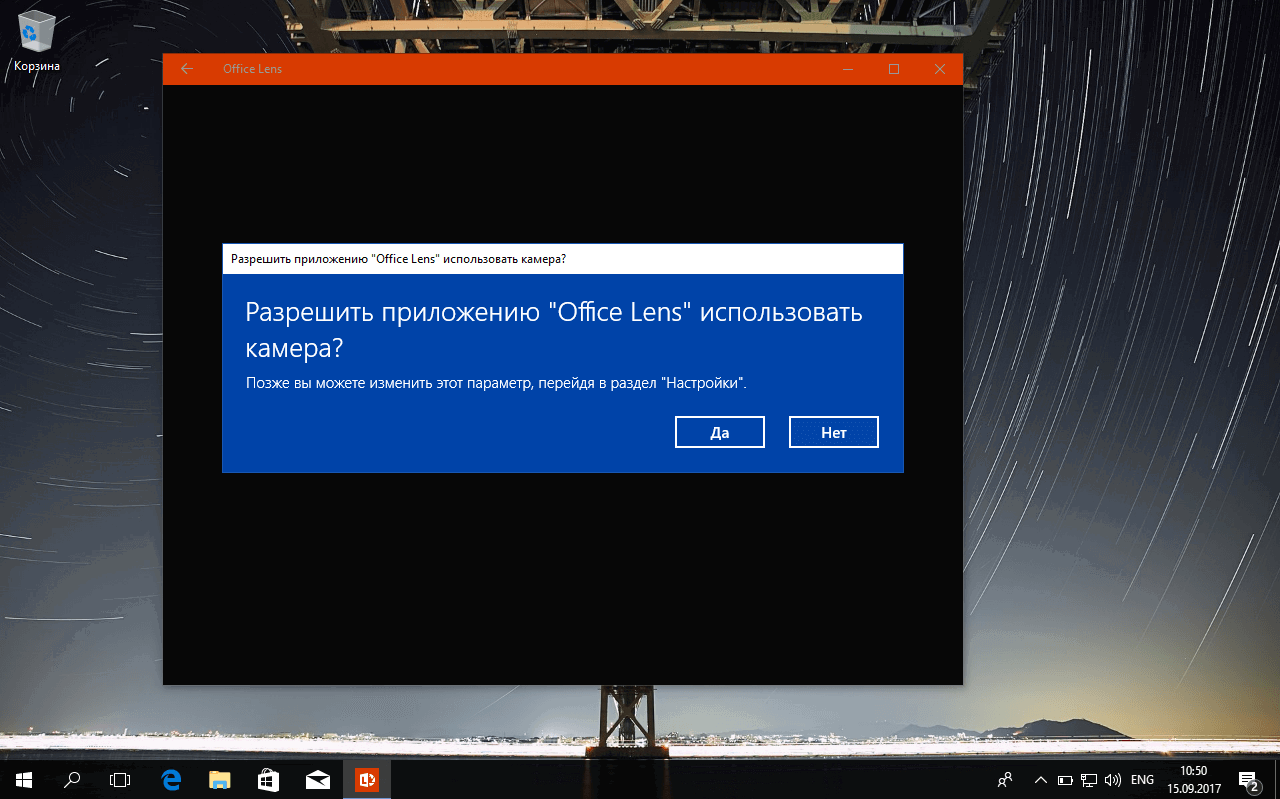Open the Microsoft Store app
Image resolution: width=1280 pixels, height=799 pixels.
pos(268,779)
